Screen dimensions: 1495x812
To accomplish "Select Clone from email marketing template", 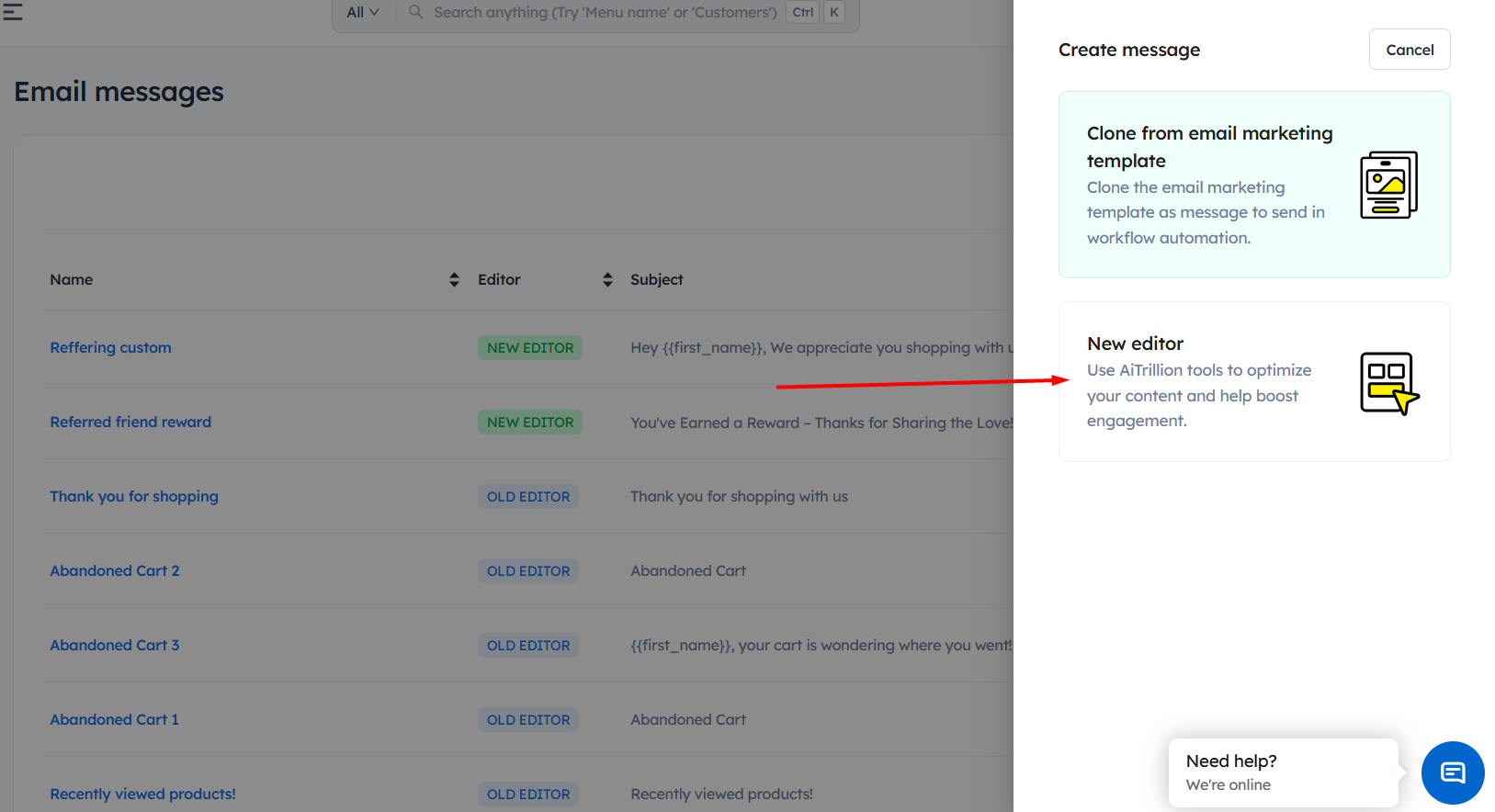I will [1254, 185].
